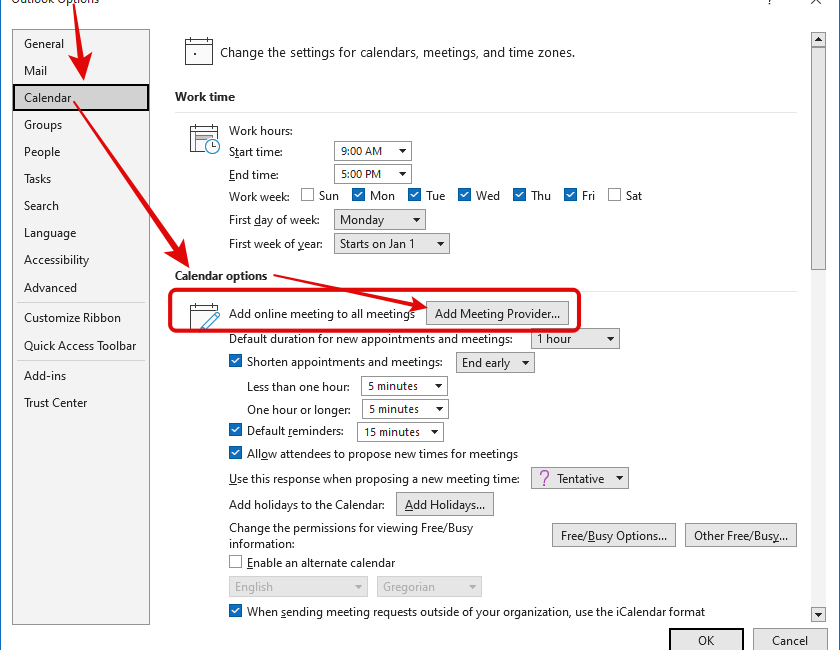
Task: Click the calendar header icon beside settings description
Action: 199,51
